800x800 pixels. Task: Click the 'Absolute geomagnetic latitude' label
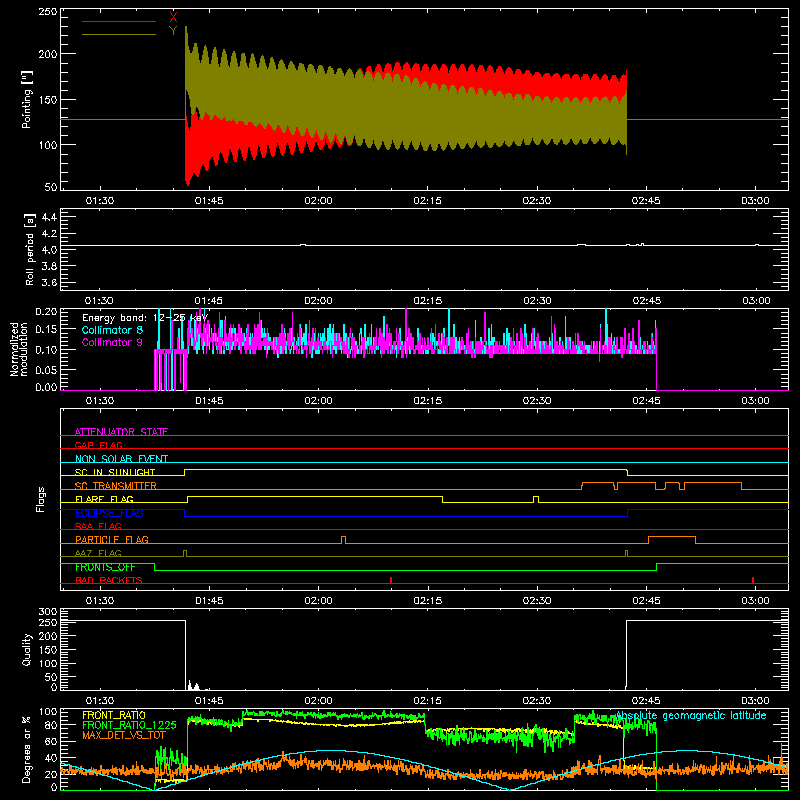point(691,716)
